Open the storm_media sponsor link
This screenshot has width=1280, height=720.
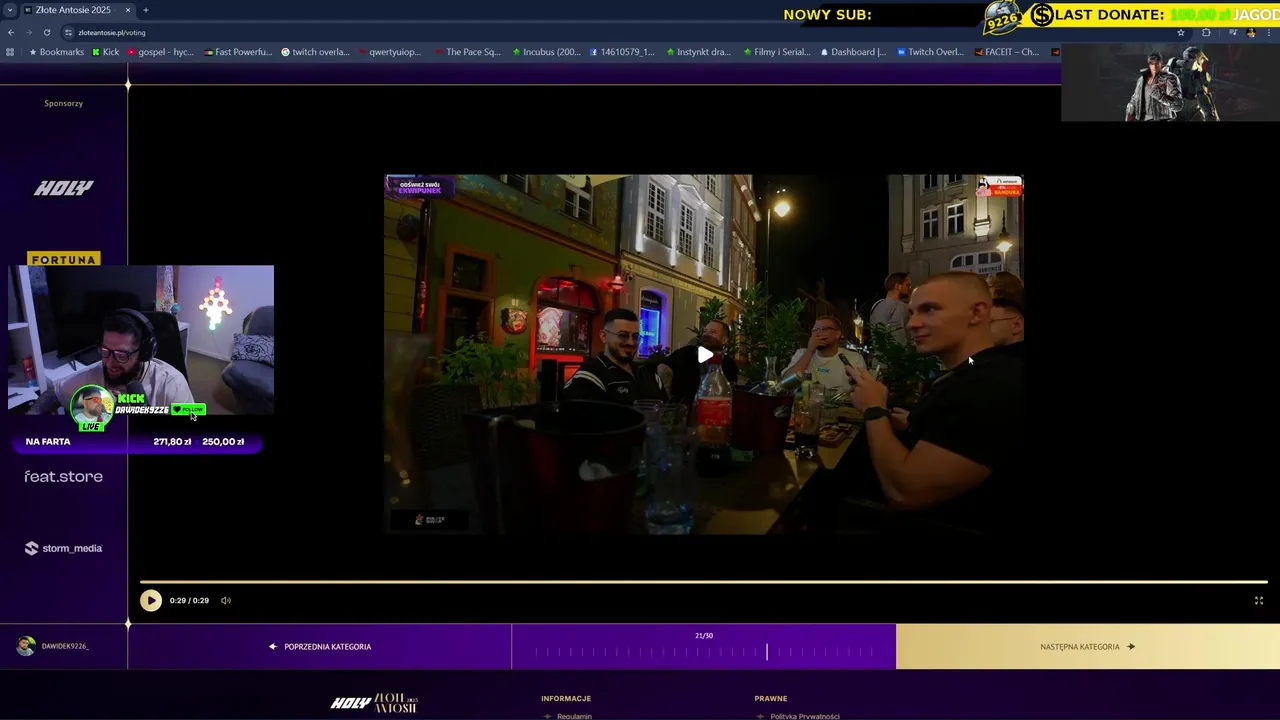coord(64,548)
